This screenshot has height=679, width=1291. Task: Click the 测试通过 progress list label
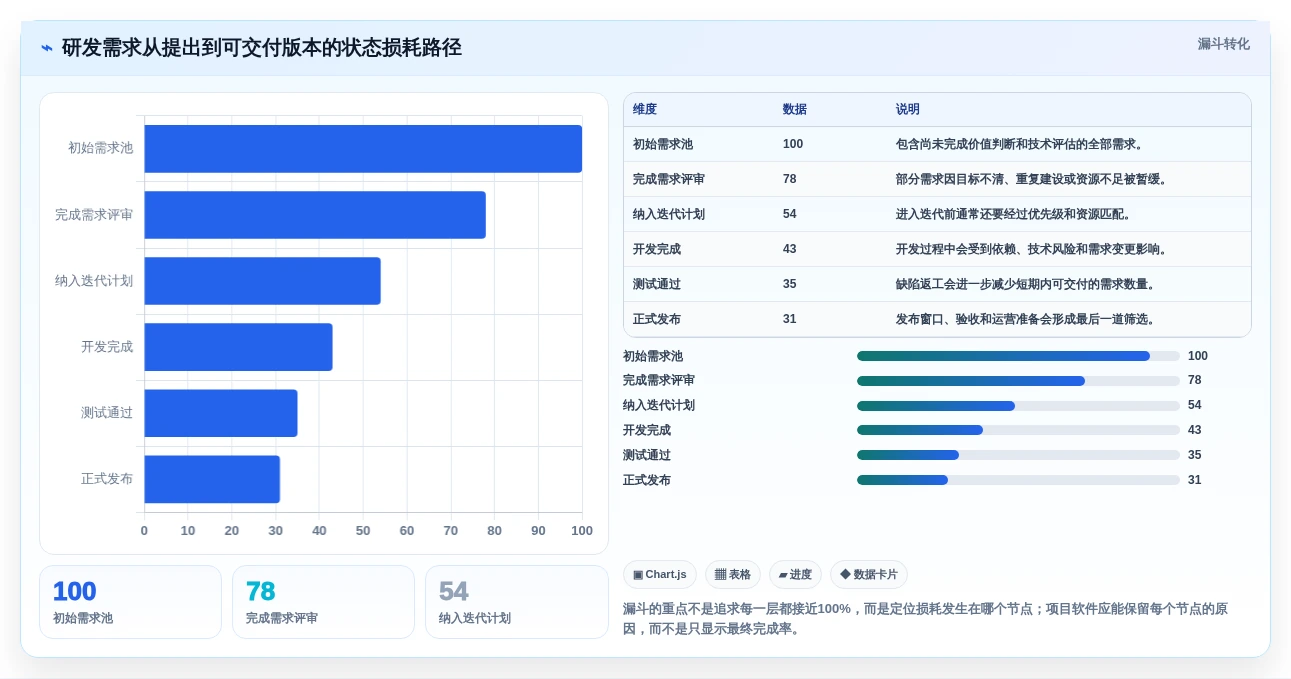tap(647, 455)
